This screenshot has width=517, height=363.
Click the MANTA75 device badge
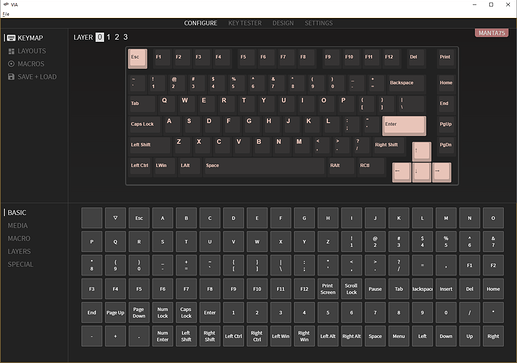click(x=492, y=33)
